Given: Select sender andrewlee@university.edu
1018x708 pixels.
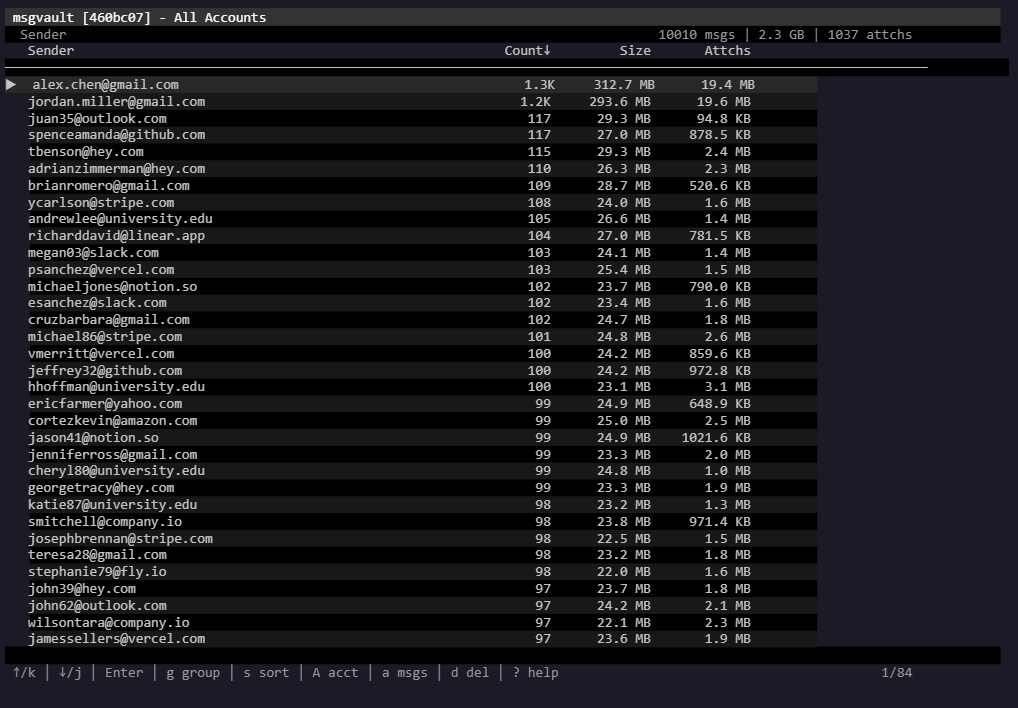Looking at the screenshot, I should click(x=411, y=219).
